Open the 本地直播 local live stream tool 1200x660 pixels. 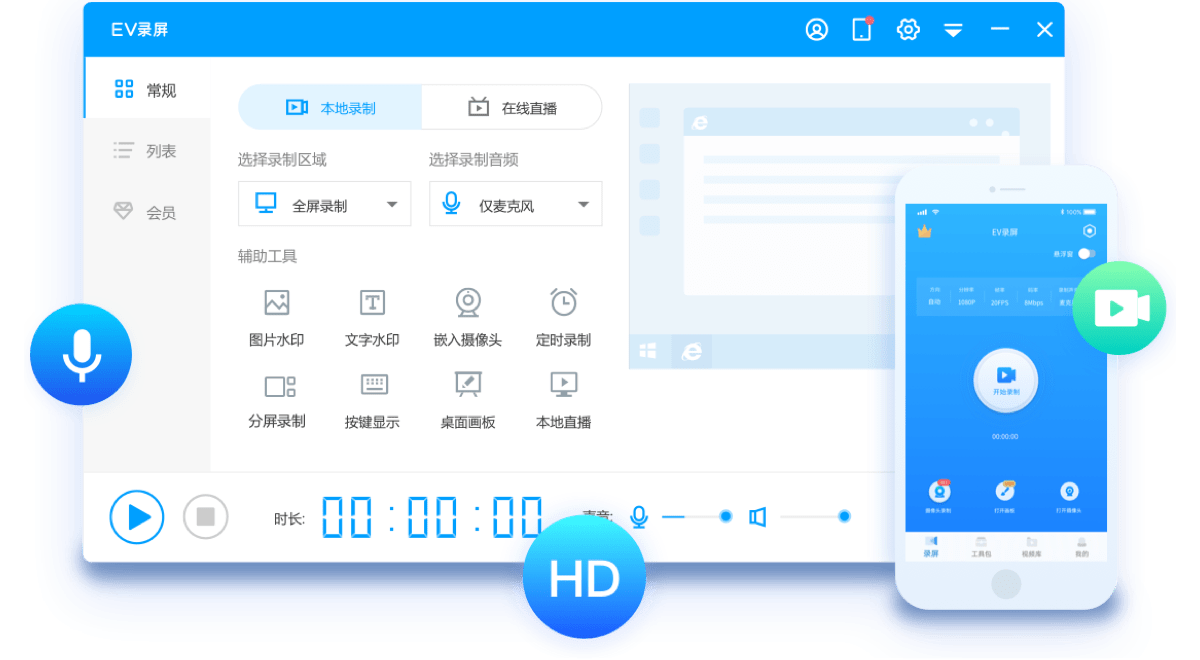[x=563, y=400]
